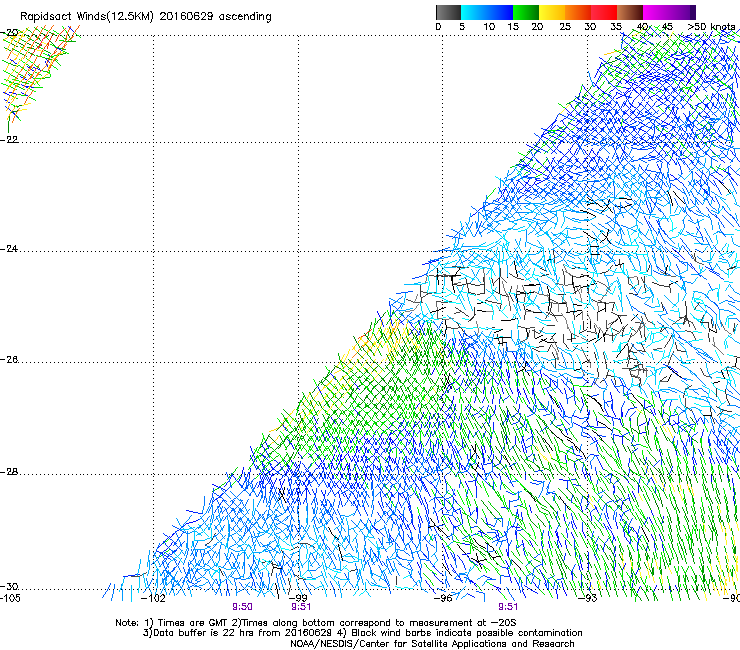The image size is (740, 650).
Task: Click the '>50 knots' legend label
Action: pyautogui.click(x=711, y=27)
